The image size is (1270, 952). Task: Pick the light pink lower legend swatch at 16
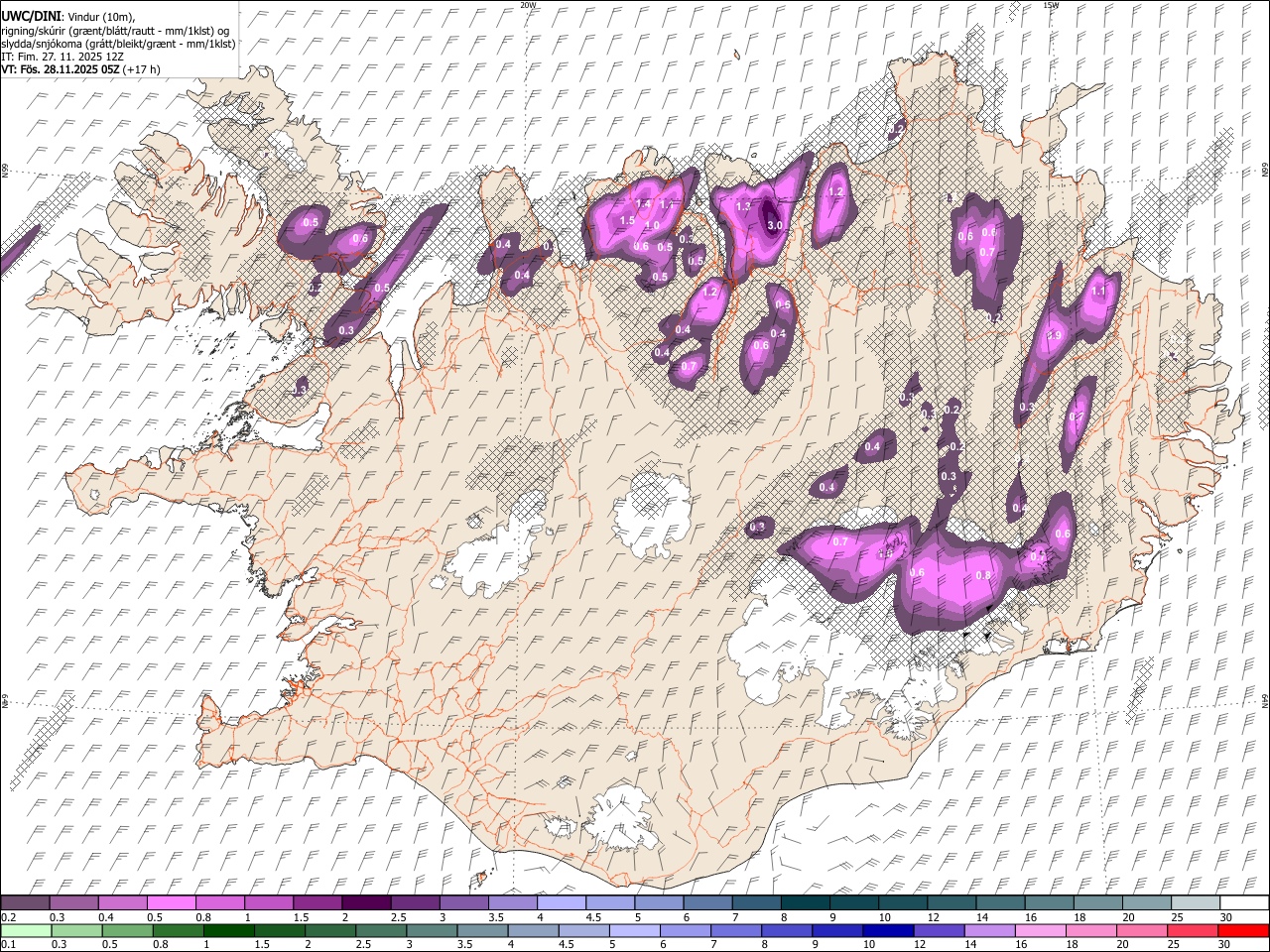[1039, 930]
